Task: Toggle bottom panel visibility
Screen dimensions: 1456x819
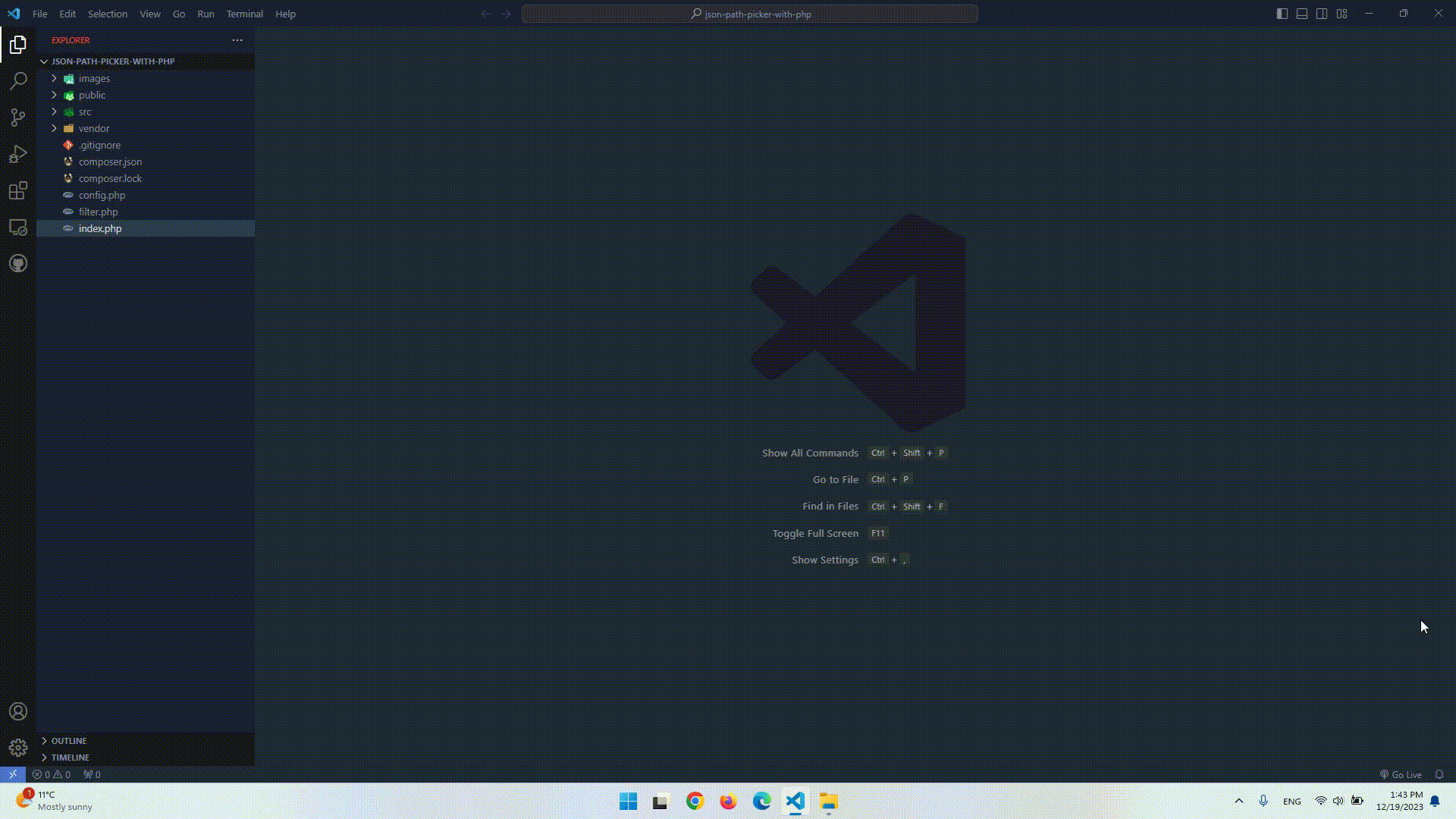Action: click(x=1302, y=14)
